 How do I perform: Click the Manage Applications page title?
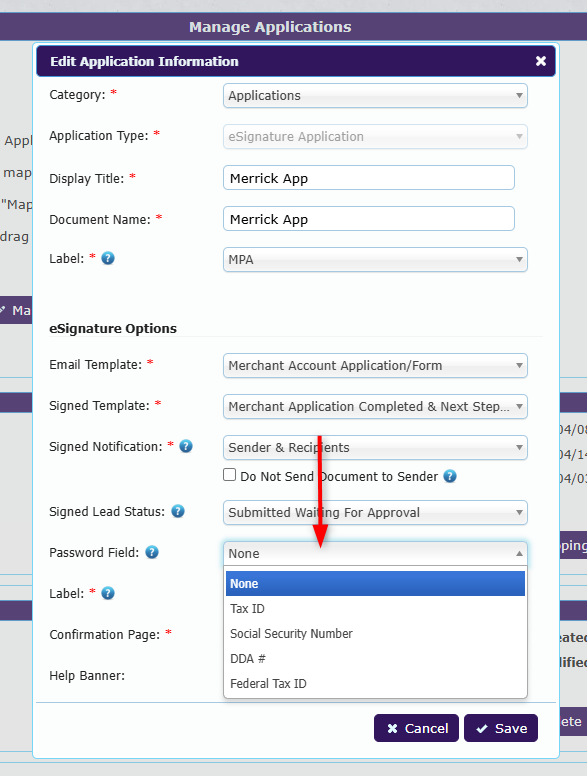click(270, 27)
